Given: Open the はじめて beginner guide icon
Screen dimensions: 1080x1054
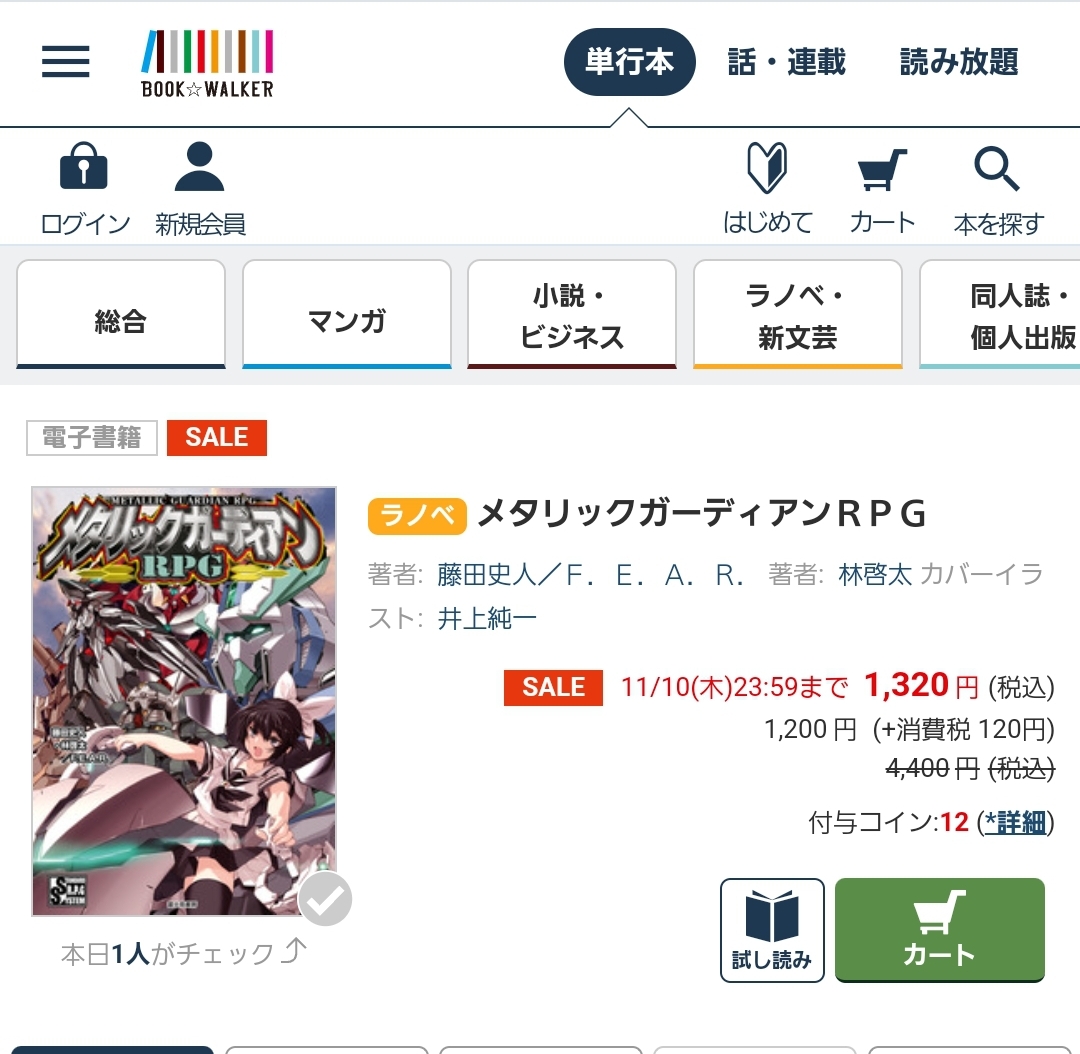Looking at the screenshot, I should tap(767, 167).
